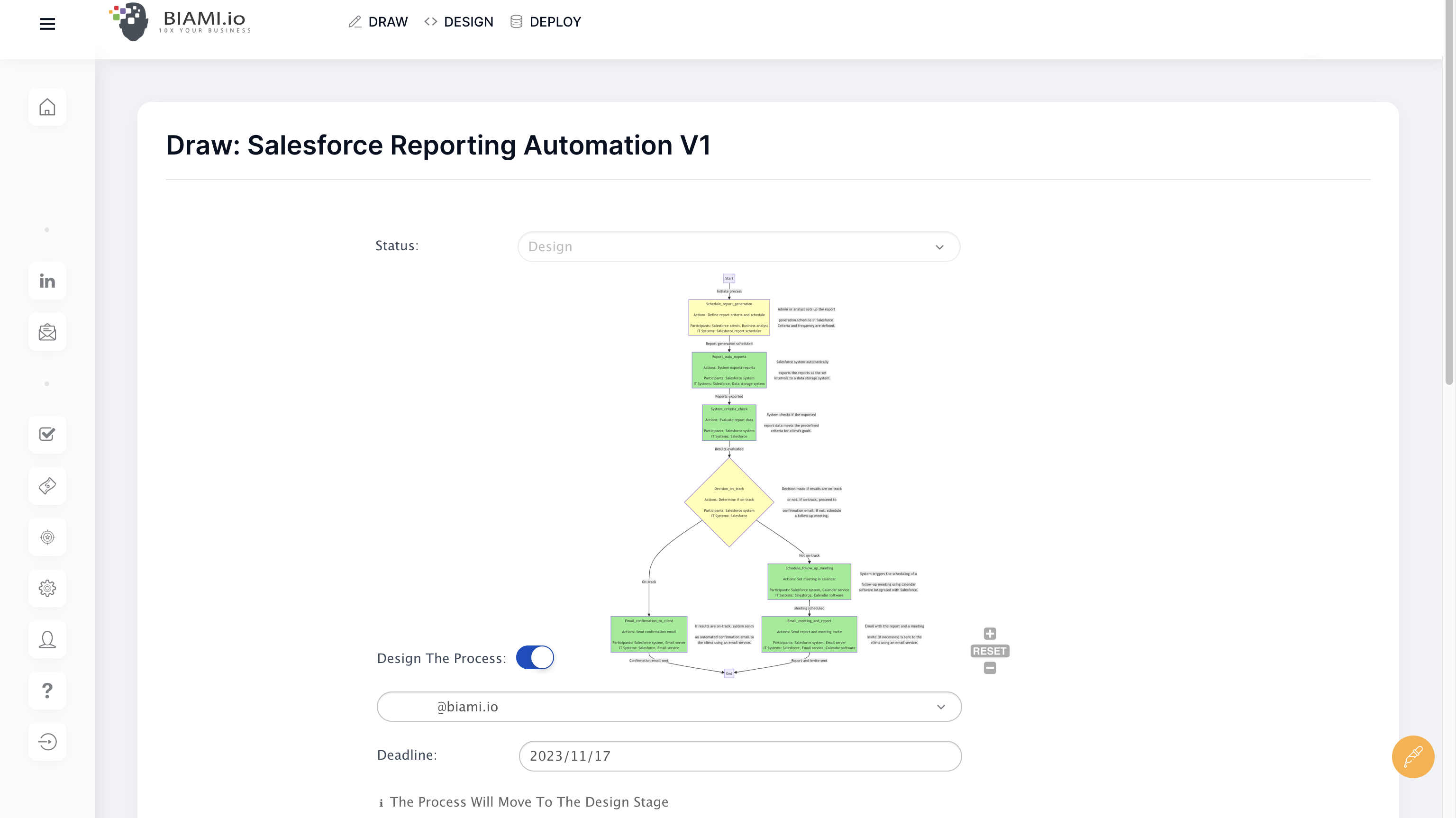Click the Report_auto_exports node
Screen dimensions: 1456x818
(729, 370)
